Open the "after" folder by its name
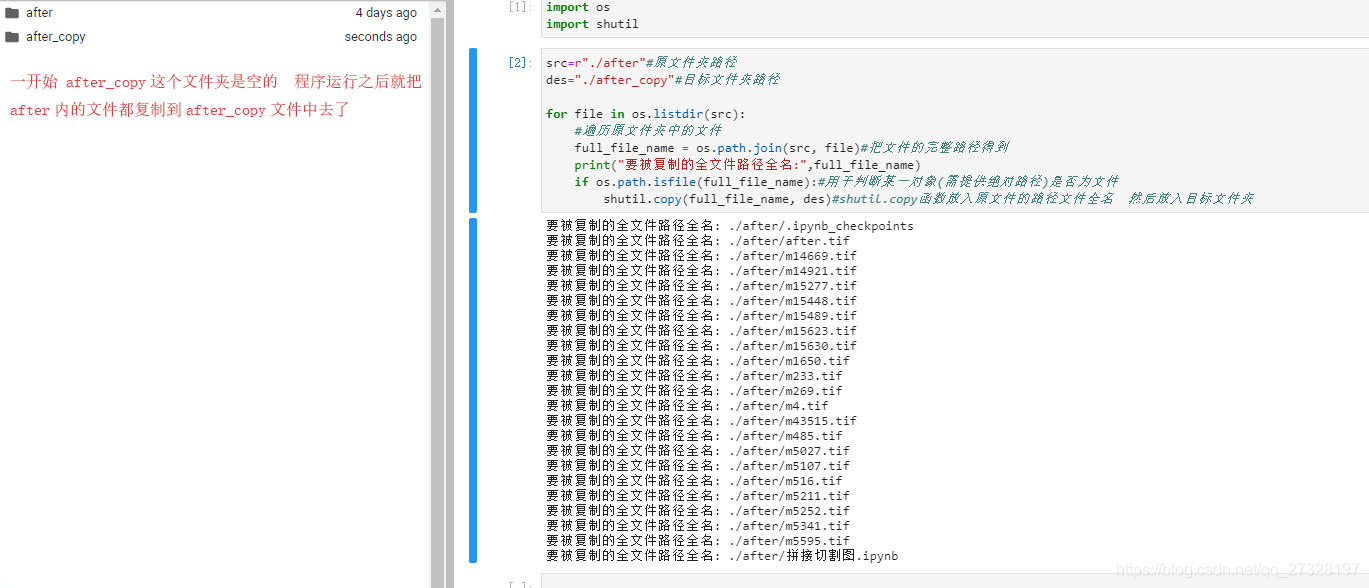The image size is (1369, 588). pos(39,13)
